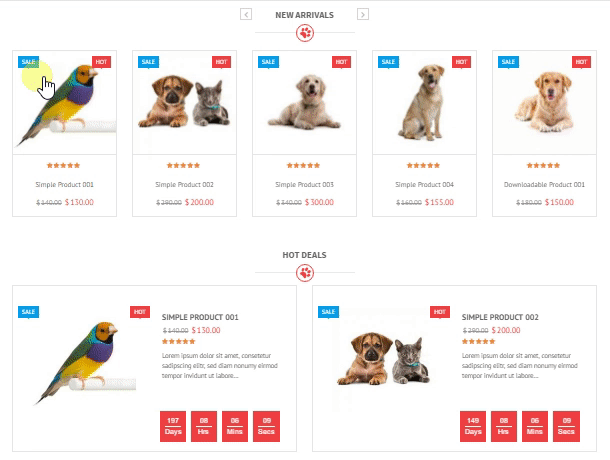Screen dimensions: 610x460
Task: Click the SALE badge on Hot Deals bird product
Action: [x=28, y=312]
